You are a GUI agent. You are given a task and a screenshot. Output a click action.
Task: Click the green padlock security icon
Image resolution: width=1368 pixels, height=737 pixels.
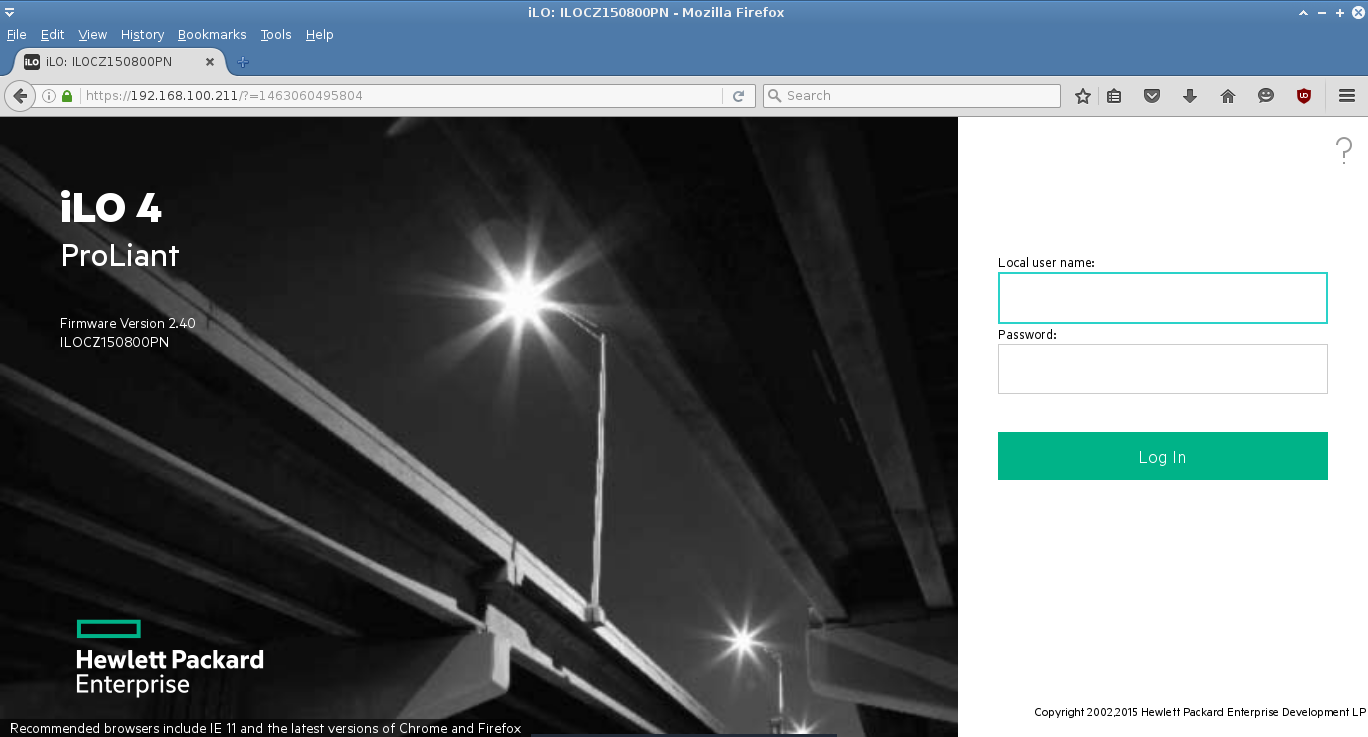coord(67,96)
